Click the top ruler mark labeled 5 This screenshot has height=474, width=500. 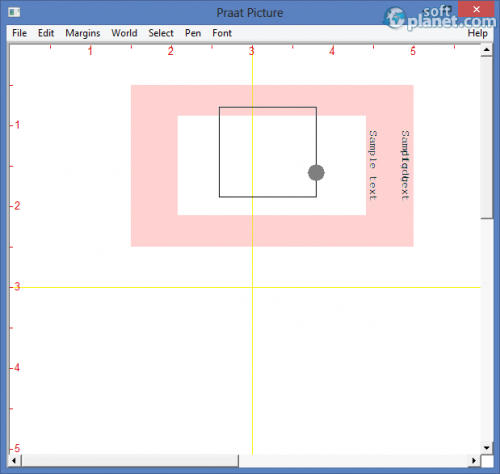coord(413,51)
